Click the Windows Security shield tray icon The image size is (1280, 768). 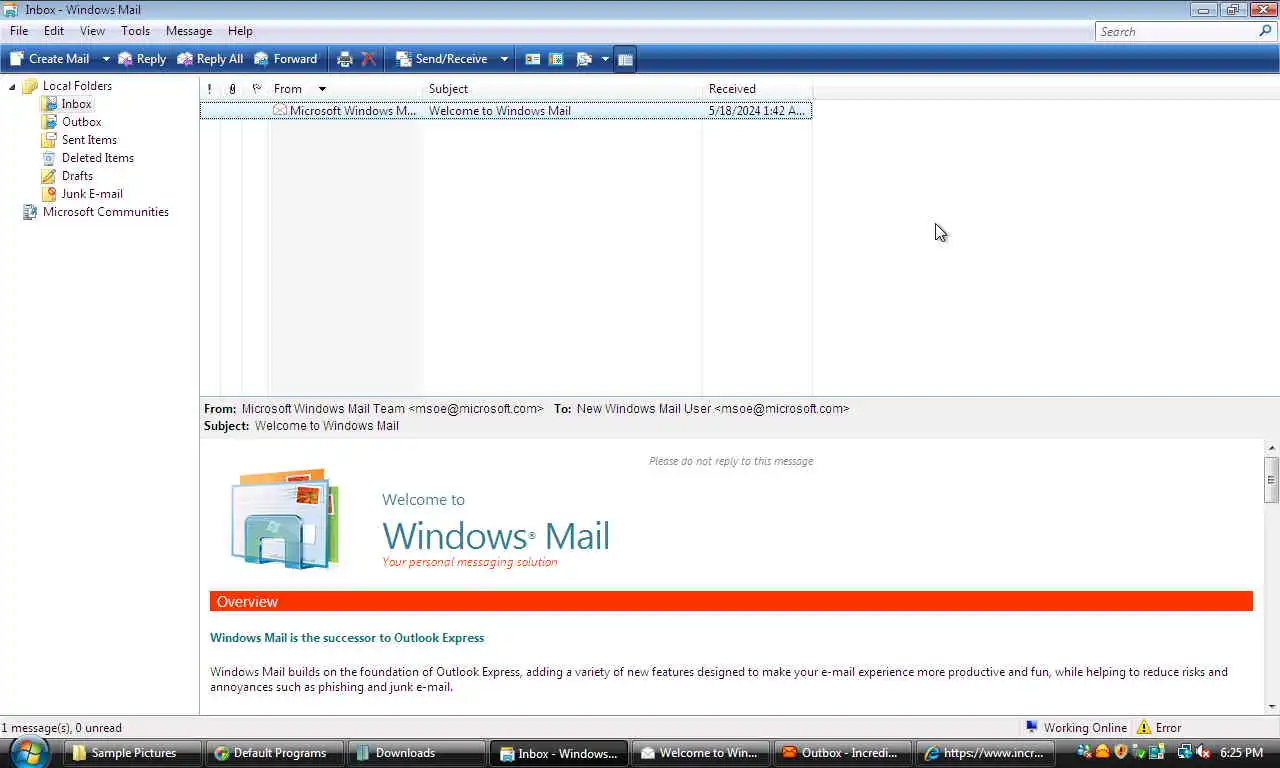click(1120, 752)
